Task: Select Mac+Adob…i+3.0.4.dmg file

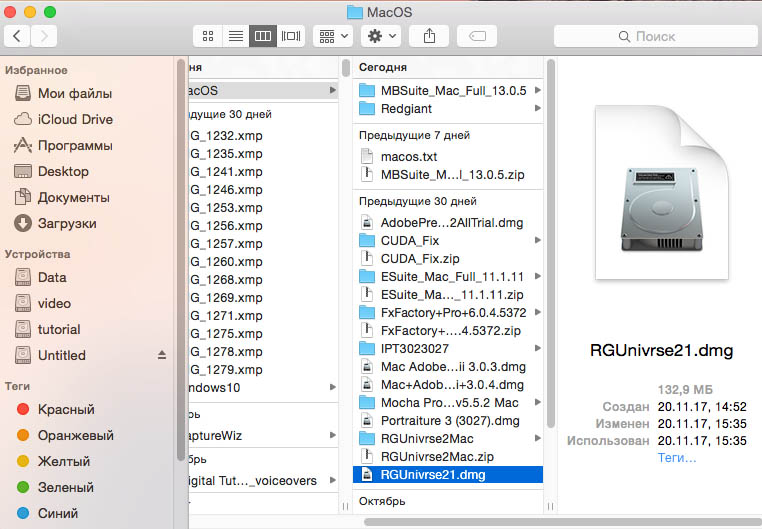Action: (448, 384)
